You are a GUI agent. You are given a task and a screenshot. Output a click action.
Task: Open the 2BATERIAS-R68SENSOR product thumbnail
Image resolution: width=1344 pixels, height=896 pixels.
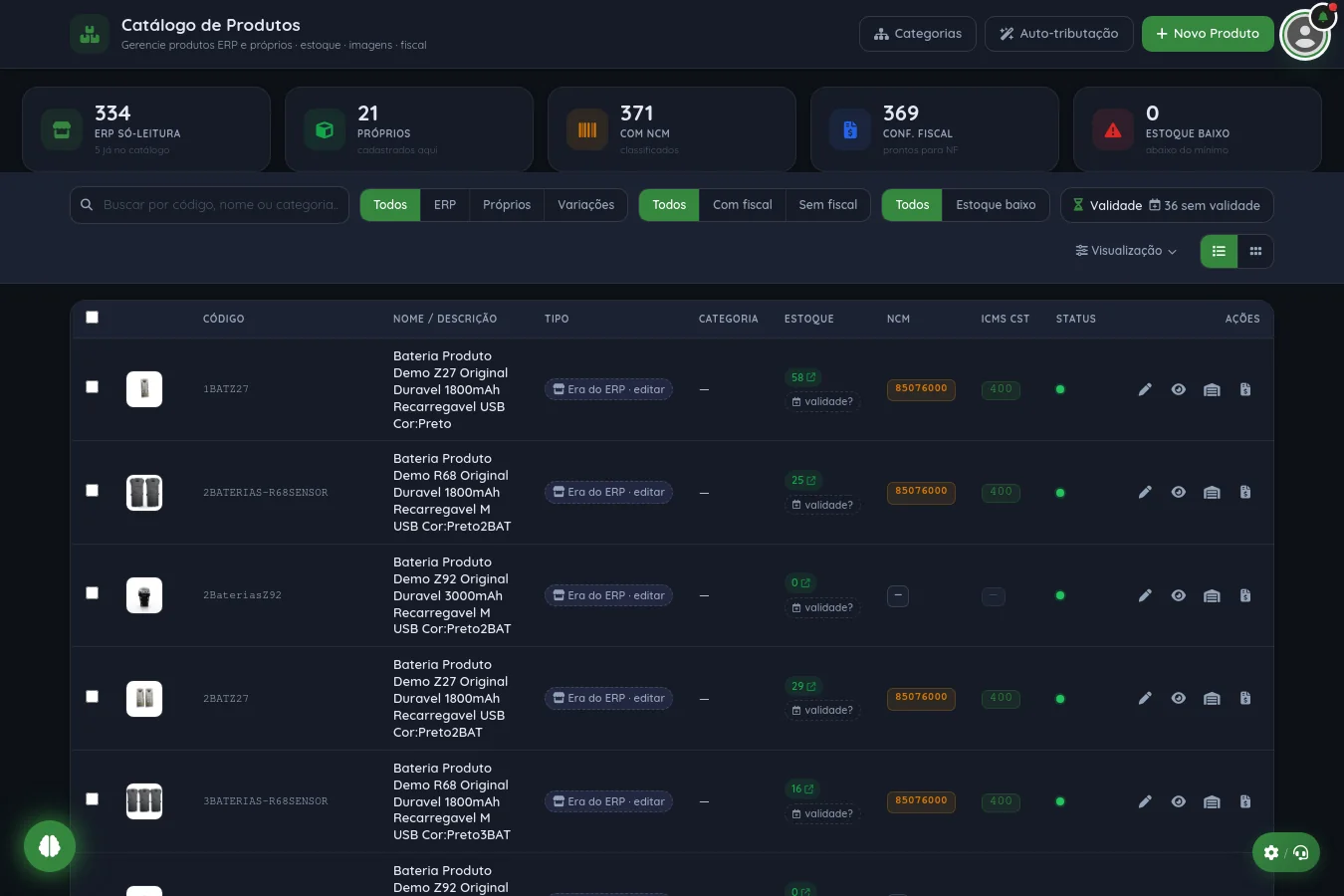[144, 493]
